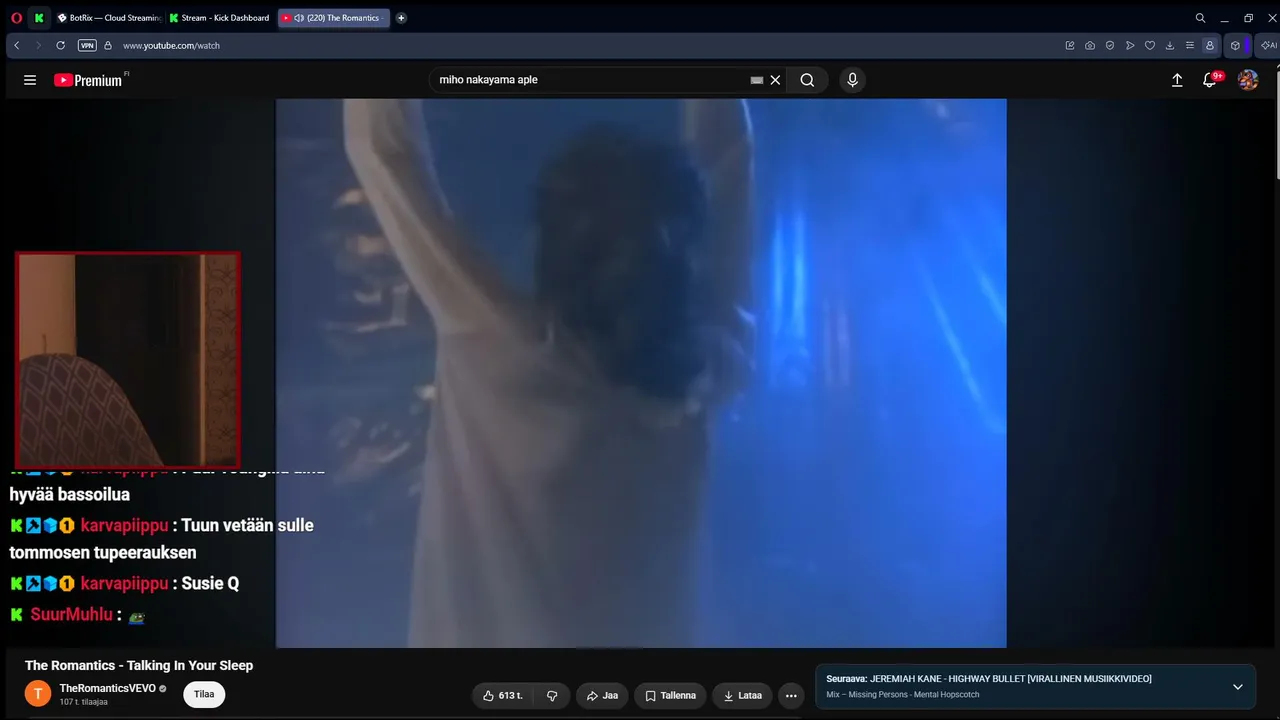Viewport: 1280px width, 720px height.
Task: Click SuurMuhlu chat username
Action: click(x=71, y=614)
